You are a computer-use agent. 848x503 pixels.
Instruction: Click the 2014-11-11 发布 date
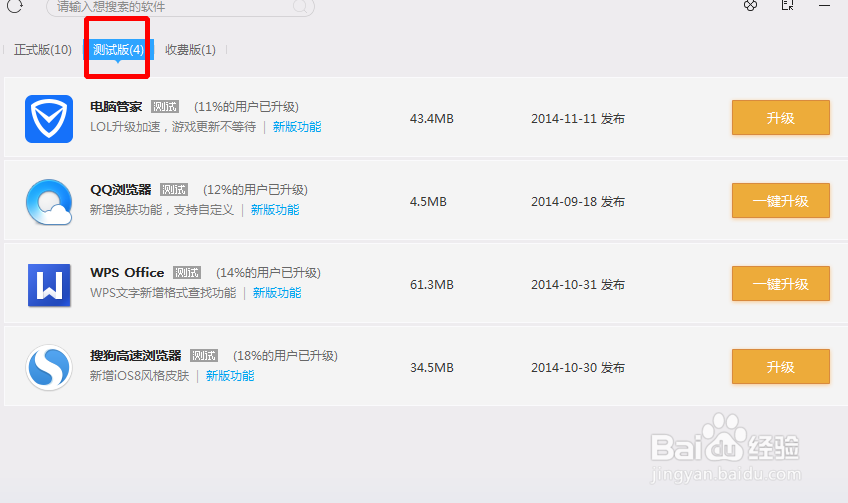(578, 119)
